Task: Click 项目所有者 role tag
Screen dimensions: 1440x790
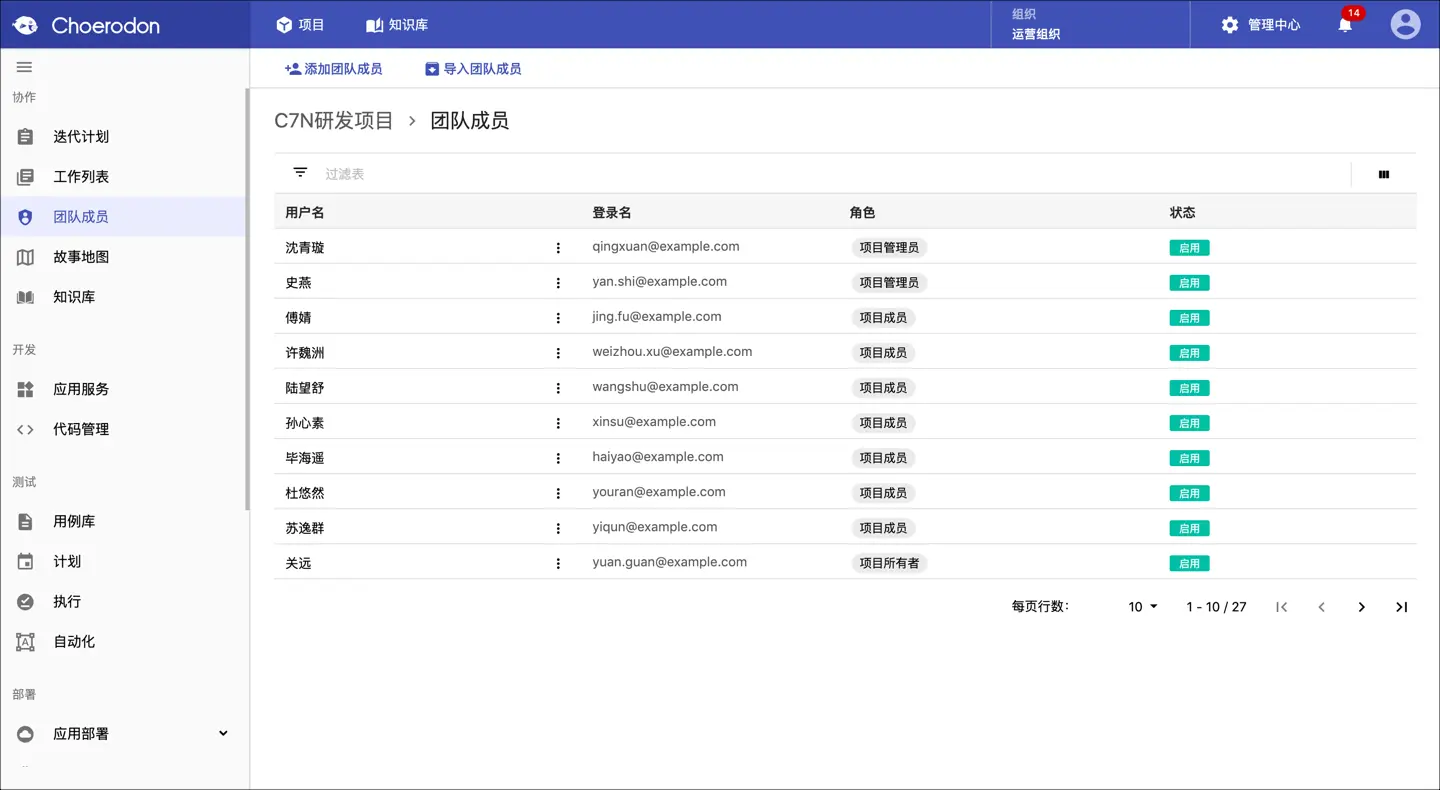Action: pos(889,563)
